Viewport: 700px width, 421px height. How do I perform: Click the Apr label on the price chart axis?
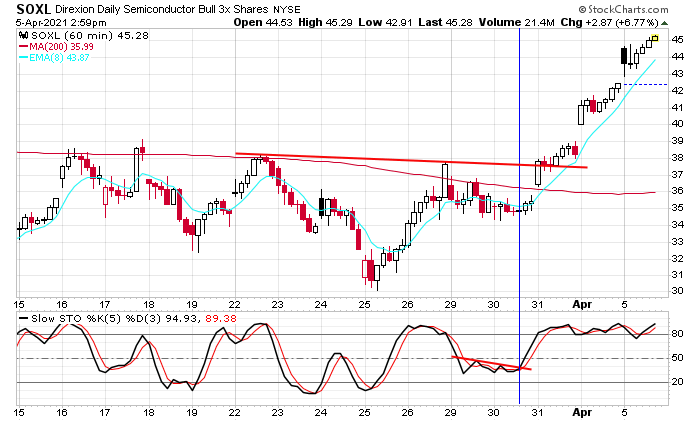tap(582, 304)
